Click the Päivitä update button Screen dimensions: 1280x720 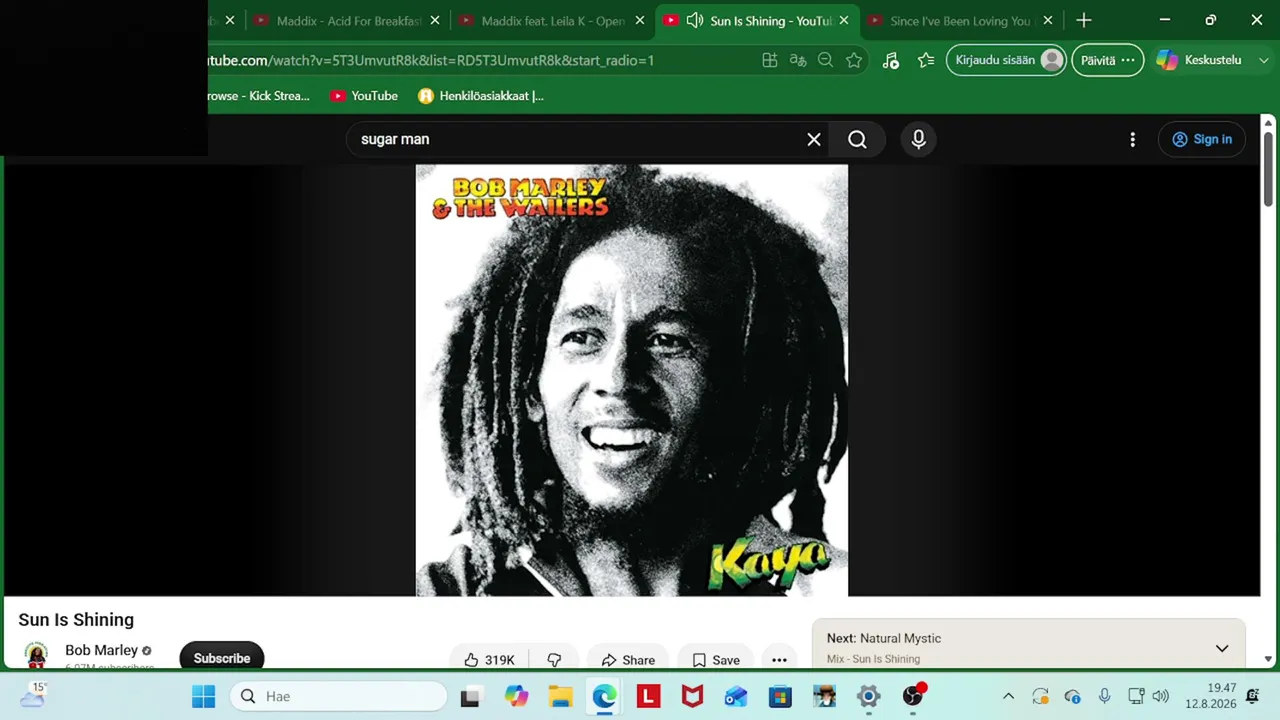pos(1107,60)
